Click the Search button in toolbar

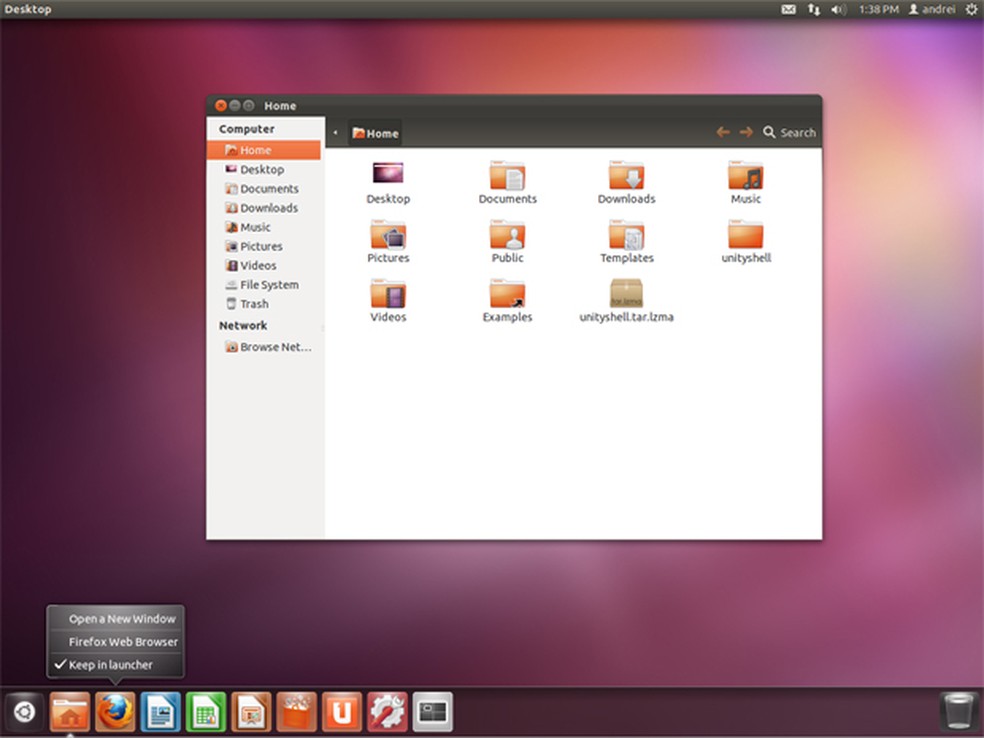coord(789,133)
